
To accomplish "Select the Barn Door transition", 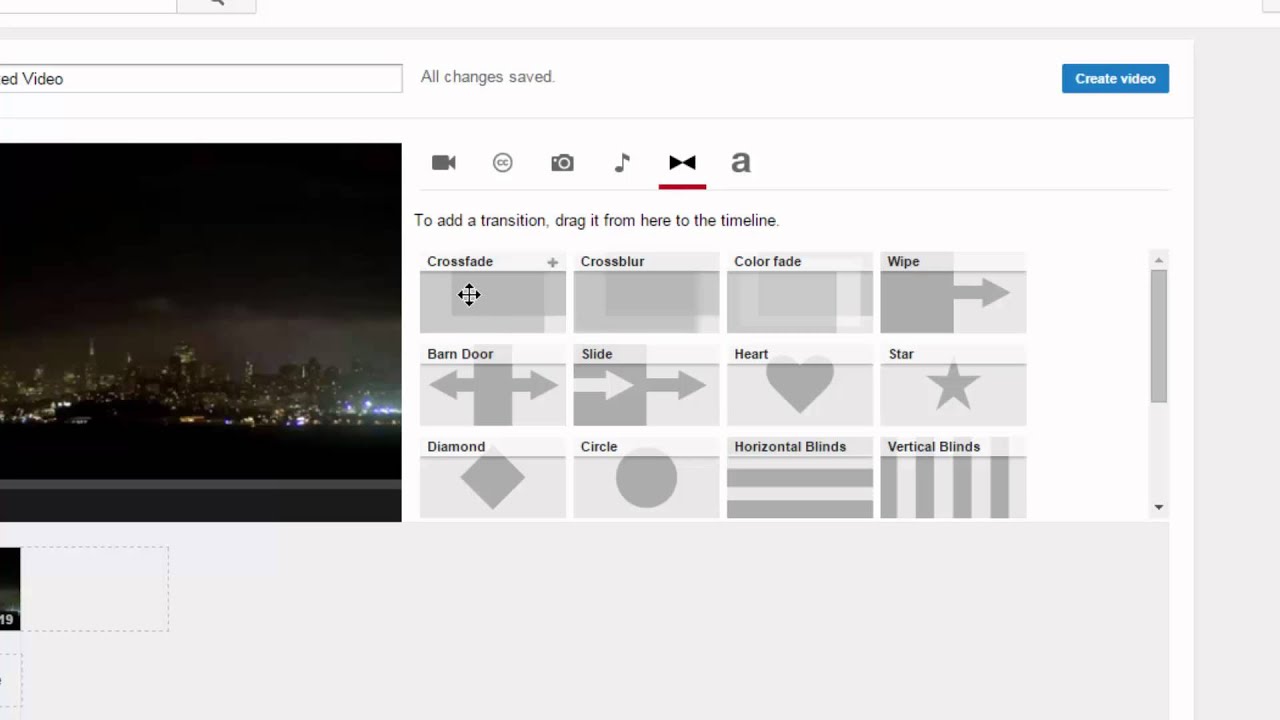I will point(493,385).
